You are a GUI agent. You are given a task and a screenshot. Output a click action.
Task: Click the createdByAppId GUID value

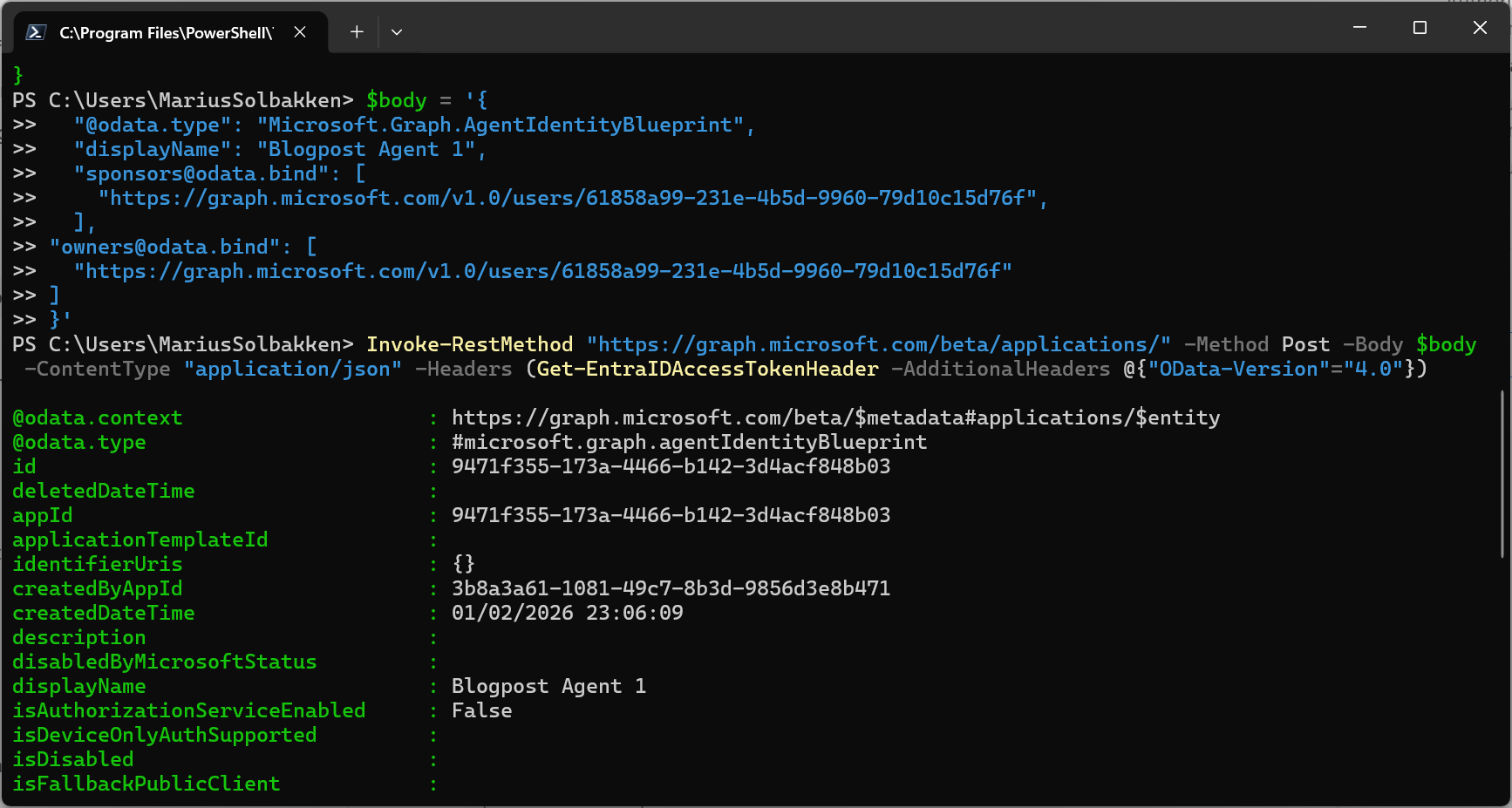(670, 589)
